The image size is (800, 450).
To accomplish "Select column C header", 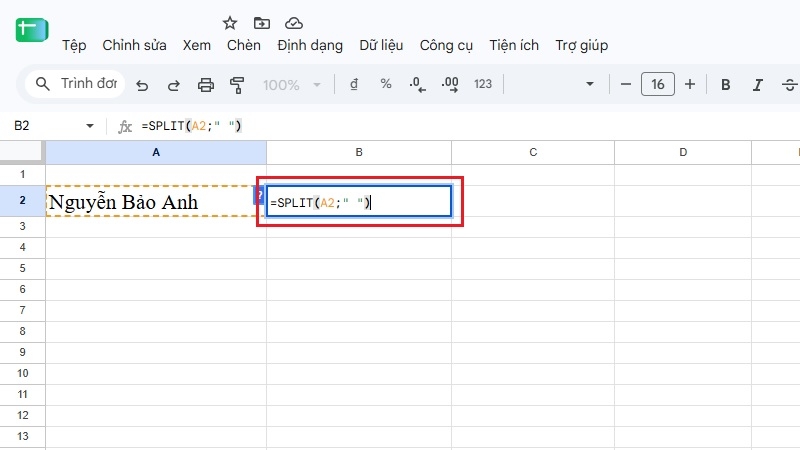I will pos(533,152).
